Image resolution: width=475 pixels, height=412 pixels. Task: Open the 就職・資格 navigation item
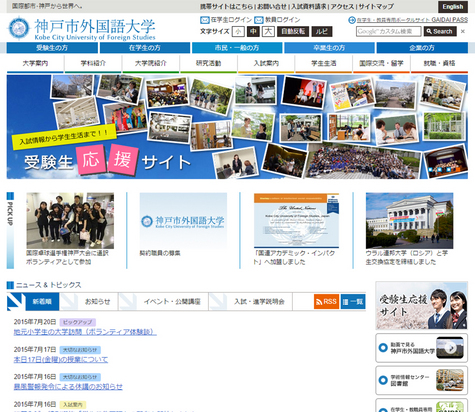coord(439,63)
